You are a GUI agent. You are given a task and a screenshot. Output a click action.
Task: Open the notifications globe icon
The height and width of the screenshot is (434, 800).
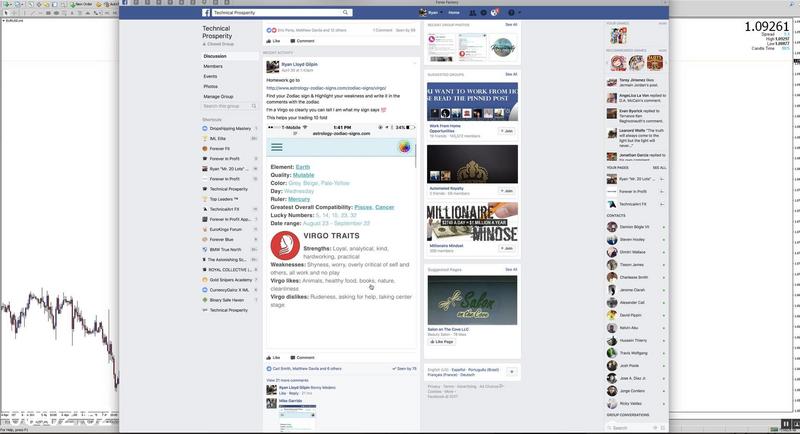(494, 13)
